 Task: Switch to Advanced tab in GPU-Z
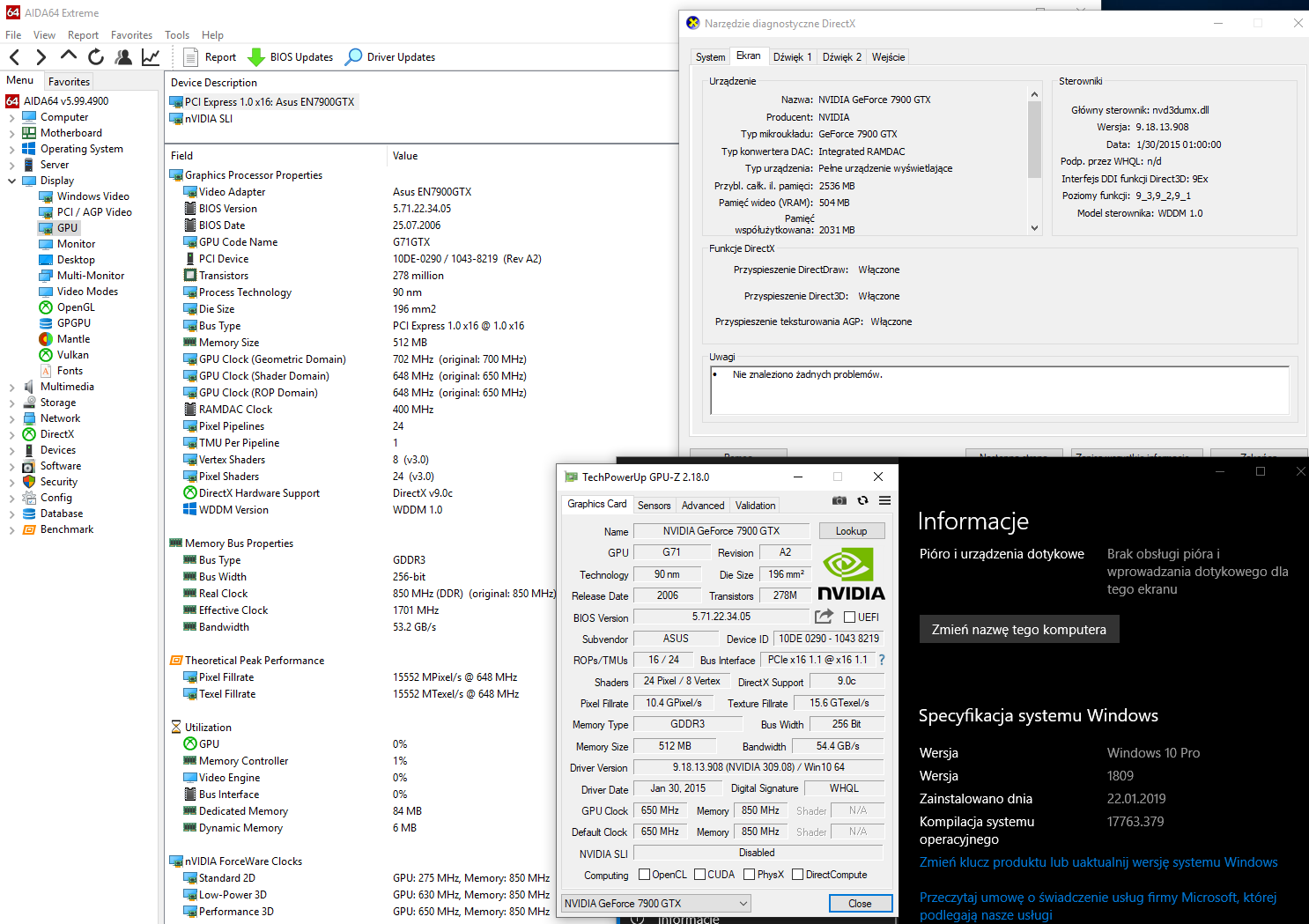point(703,505)
